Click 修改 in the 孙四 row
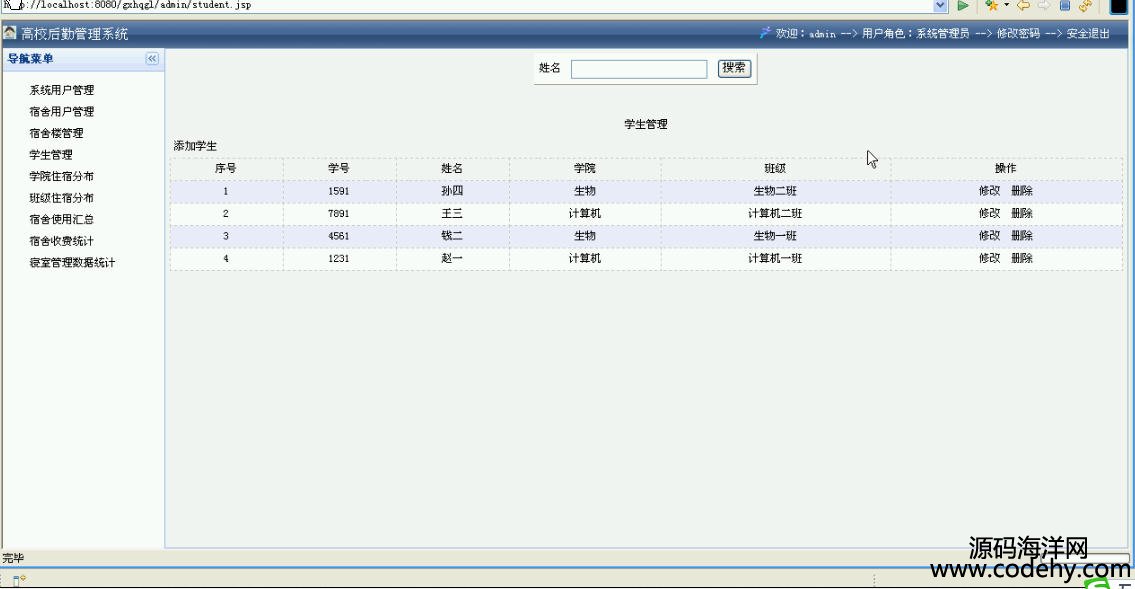Viewport: 1135px width, 589px height. point(990,191)
